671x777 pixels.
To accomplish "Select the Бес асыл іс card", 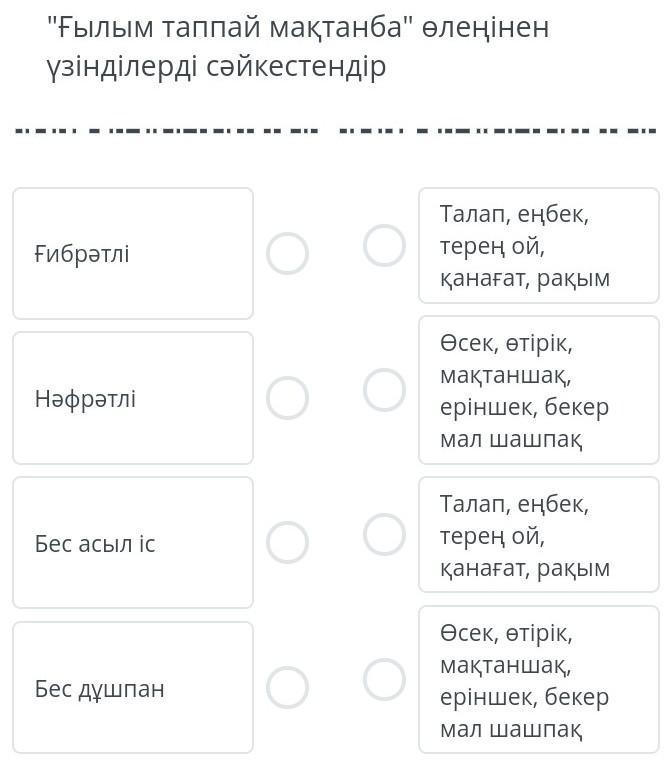I will (132, 543).
